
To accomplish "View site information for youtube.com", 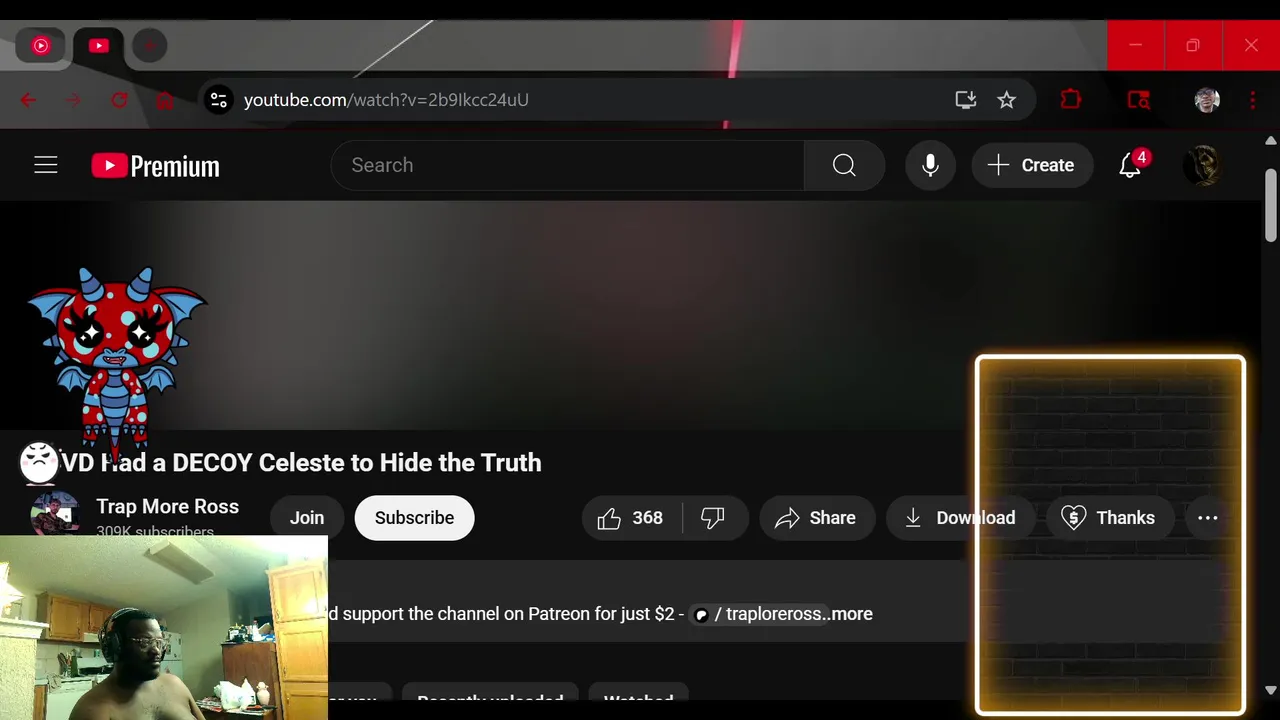I will 218,100.
